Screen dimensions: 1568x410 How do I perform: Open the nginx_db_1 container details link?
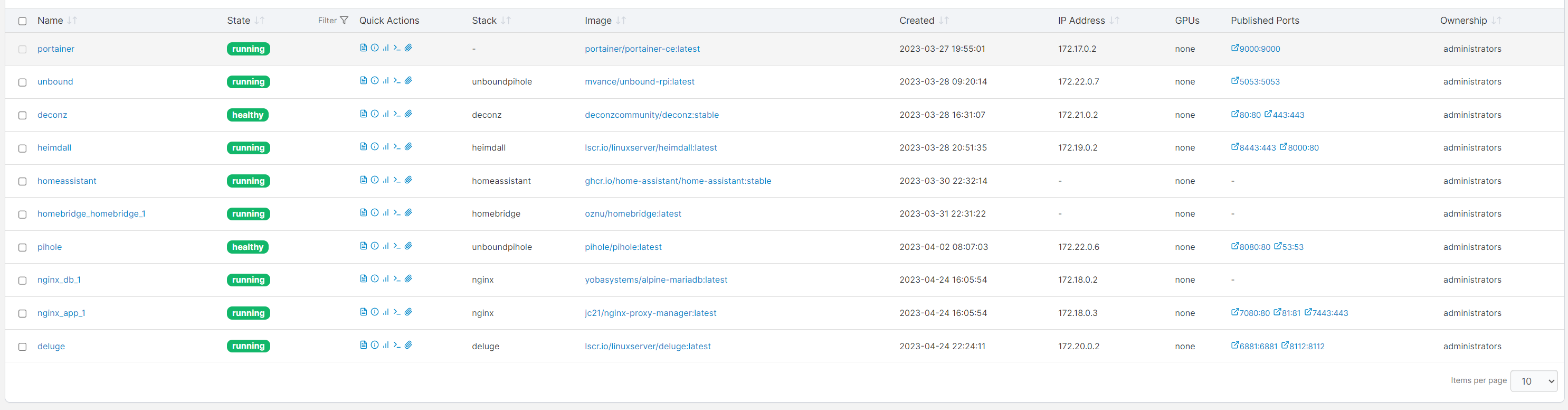click(x=59, y=279)
